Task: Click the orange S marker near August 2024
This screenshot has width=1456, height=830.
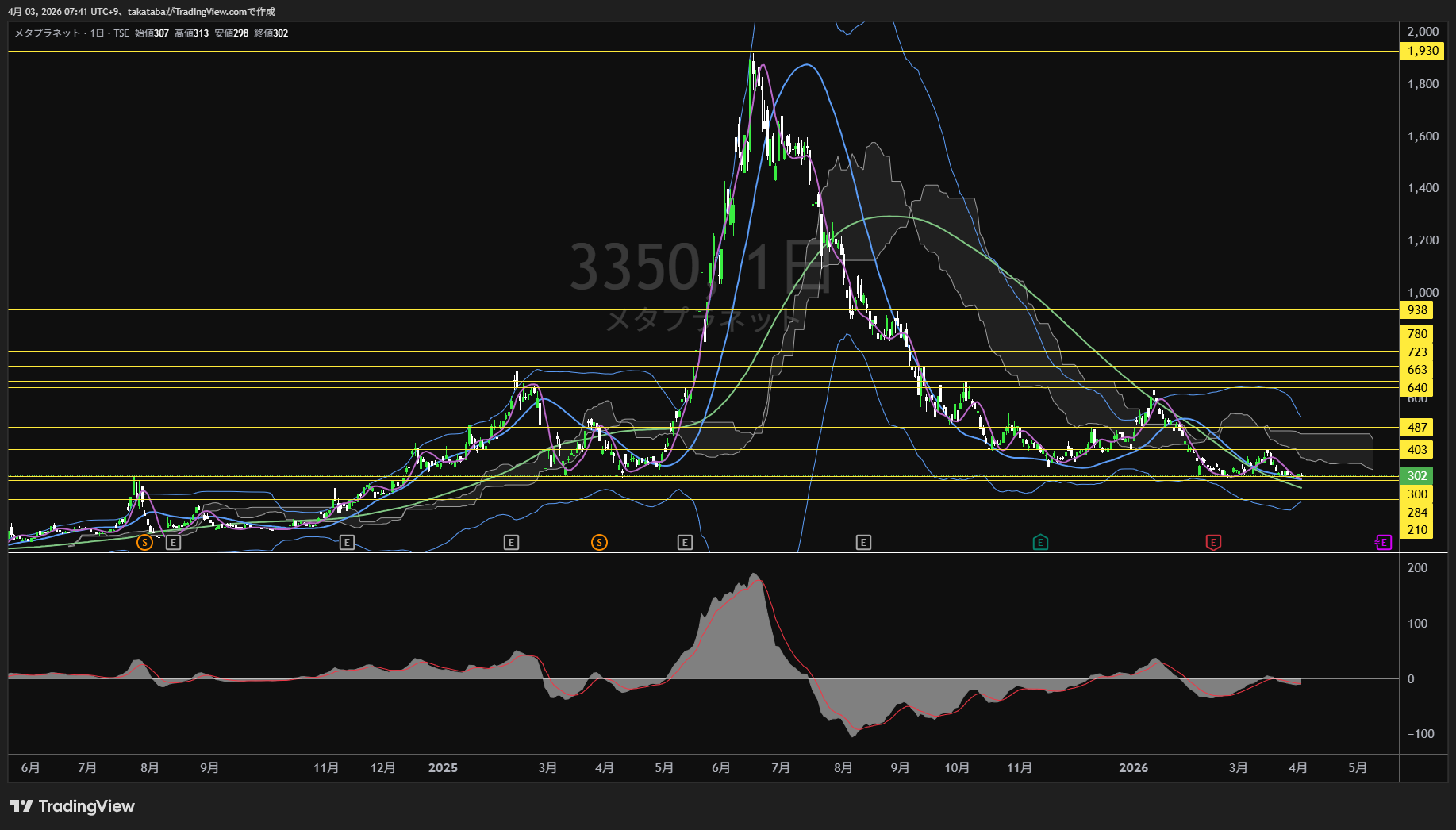Action: click(144, 543)
